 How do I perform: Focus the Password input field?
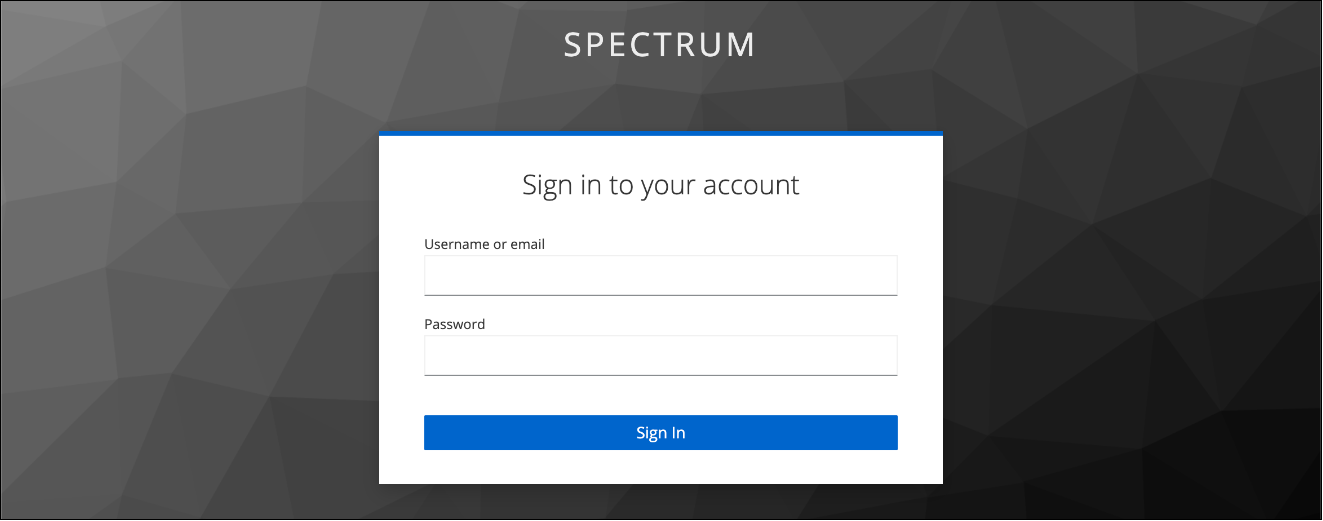pos(660,355)
